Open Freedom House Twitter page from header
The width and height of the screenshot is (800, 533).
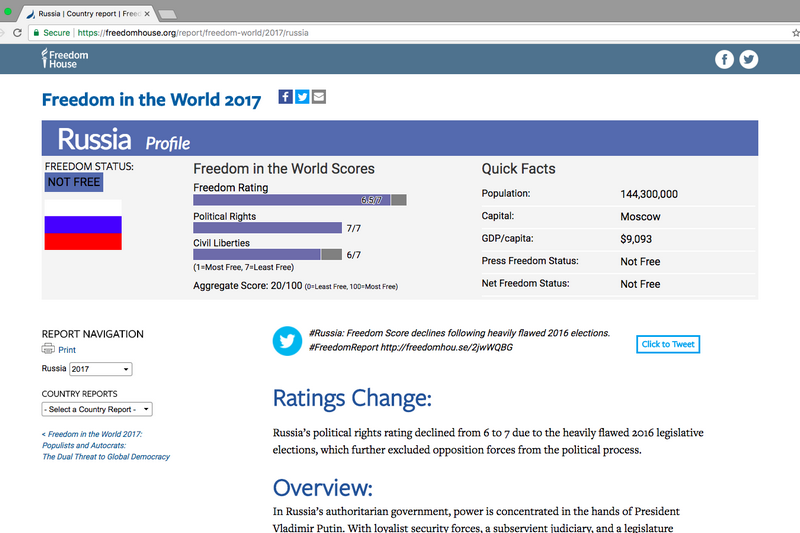pyautogui.click(x=748, y=59)
